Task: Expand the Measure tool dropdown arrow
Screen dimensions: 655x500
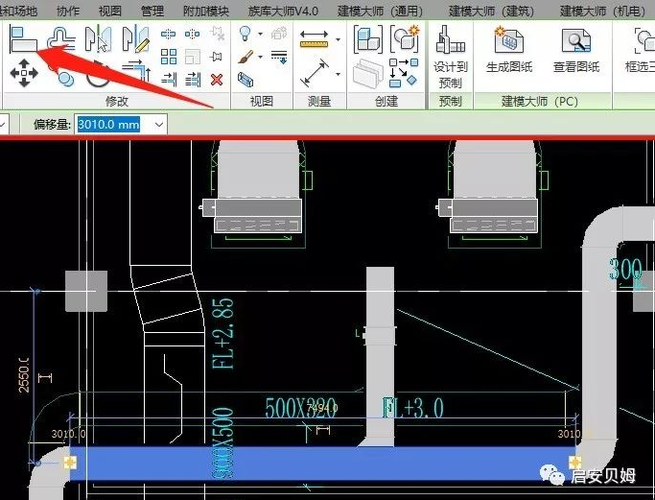Action: click(338, 40)
